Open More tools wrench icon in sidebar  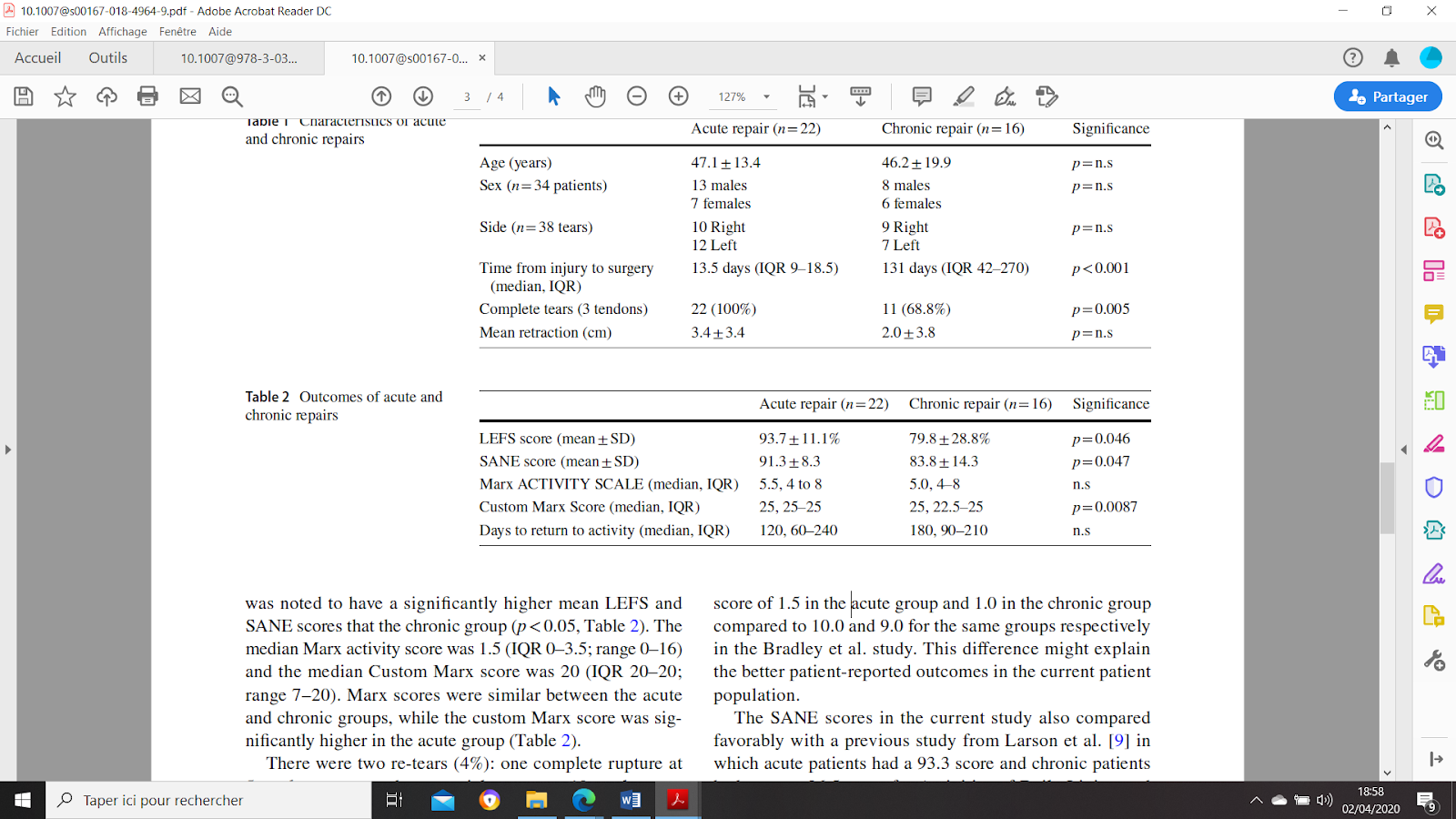pos(1434,661)
